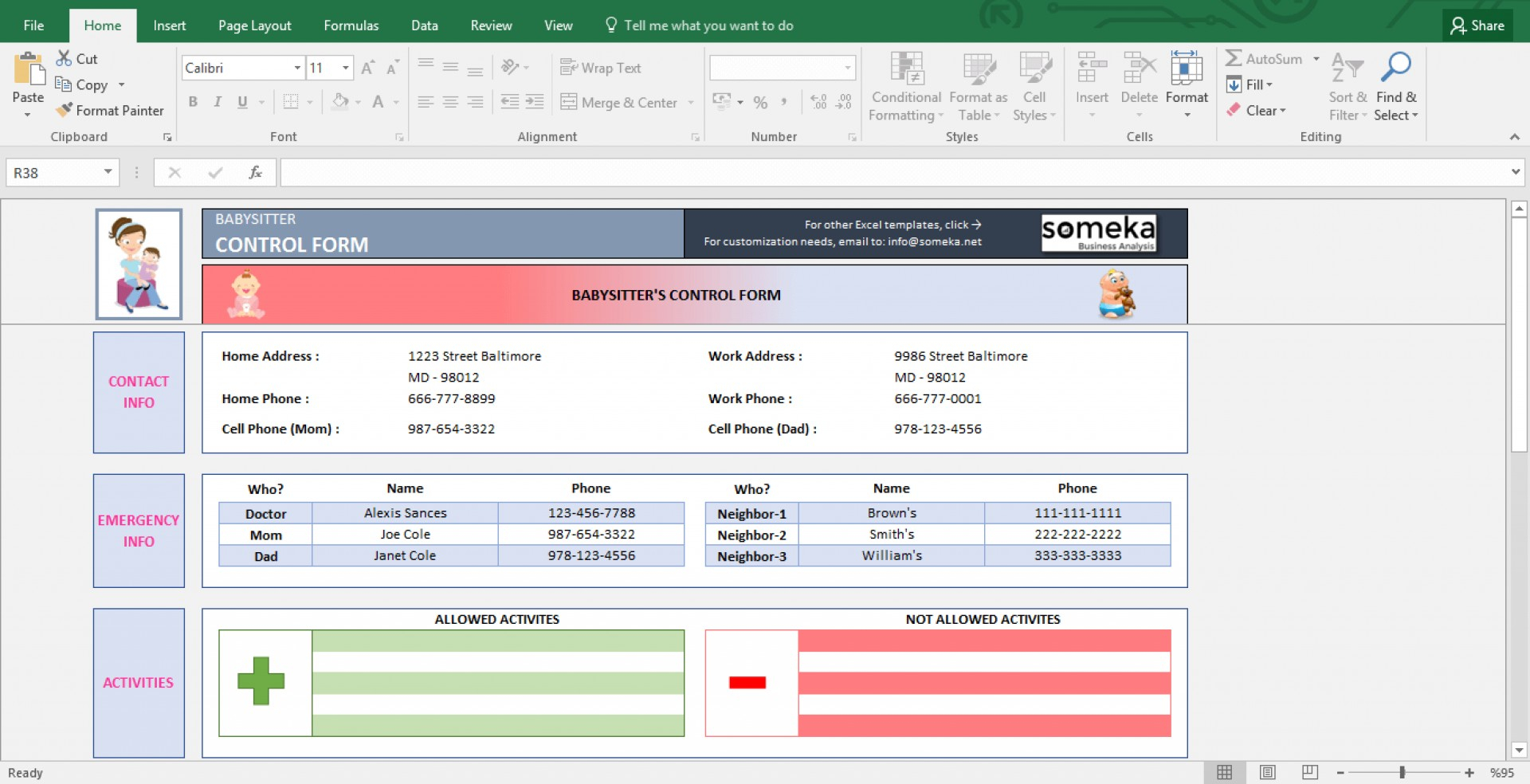This screenshot has width=1530, height=784.
Task: Click the Paste clipboard icon
Action: point(29,69)
